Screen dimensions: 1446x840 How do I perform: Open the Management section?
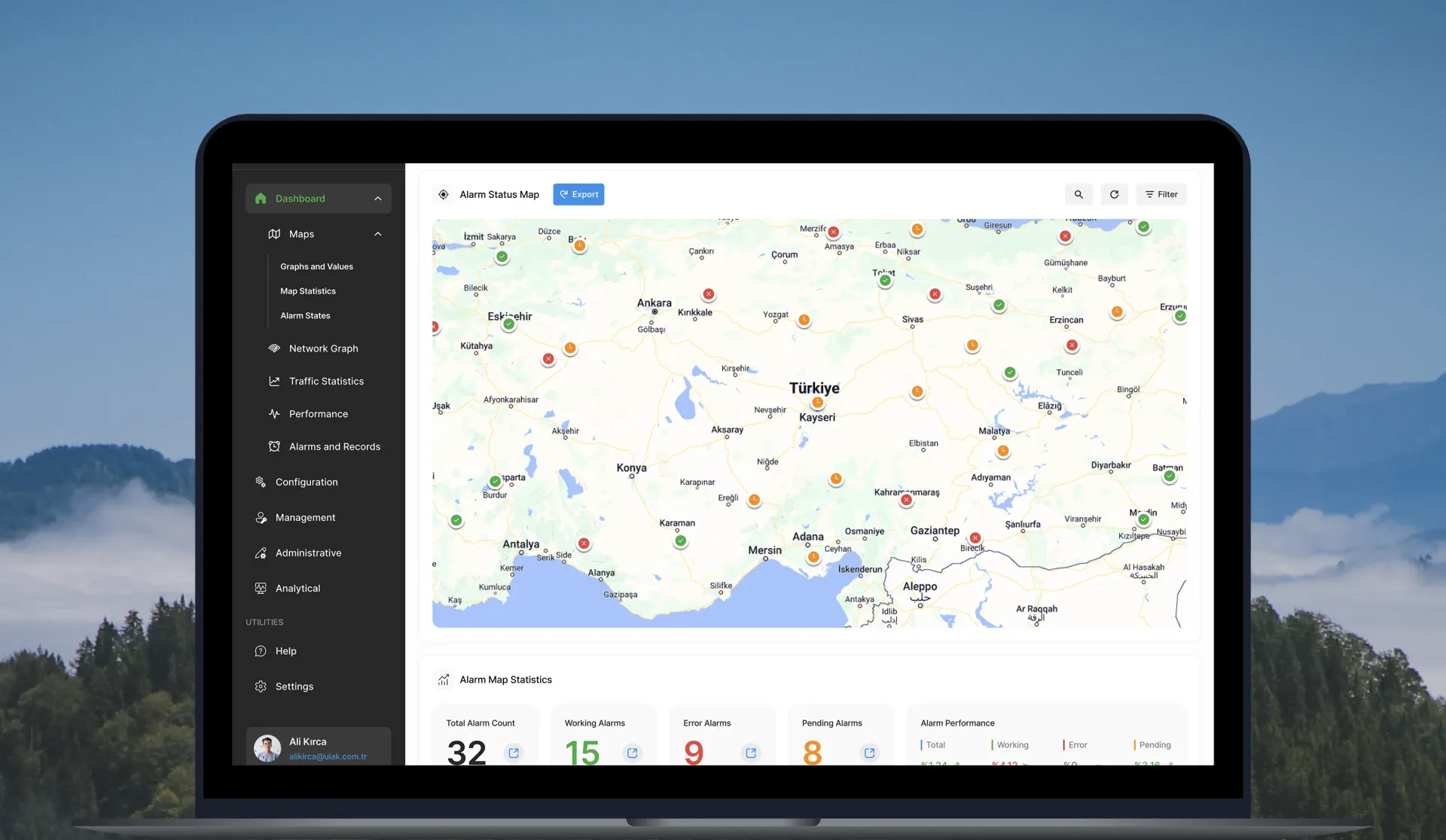[305, 518]
